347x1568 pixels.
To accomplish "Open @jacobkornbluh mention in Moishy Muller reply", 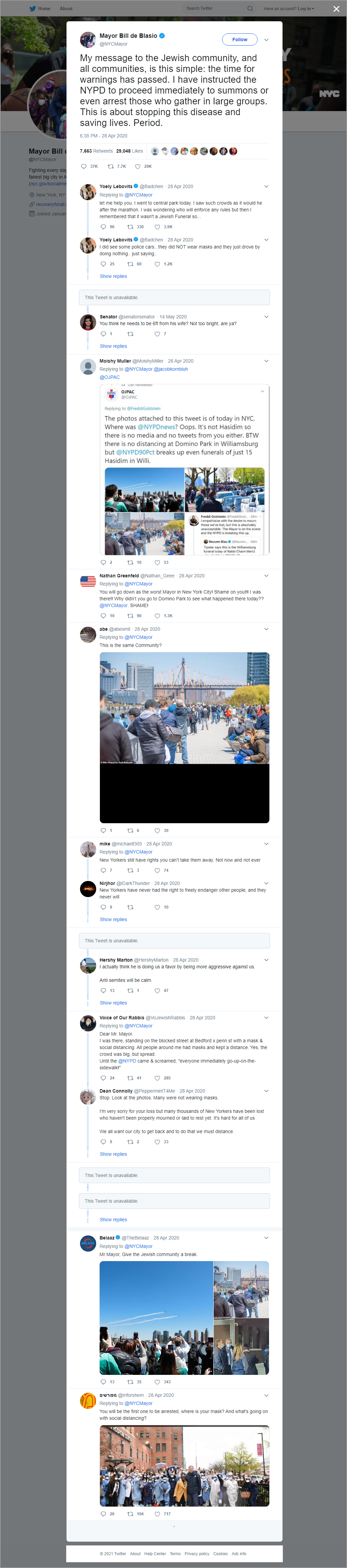I will point(171,369).
